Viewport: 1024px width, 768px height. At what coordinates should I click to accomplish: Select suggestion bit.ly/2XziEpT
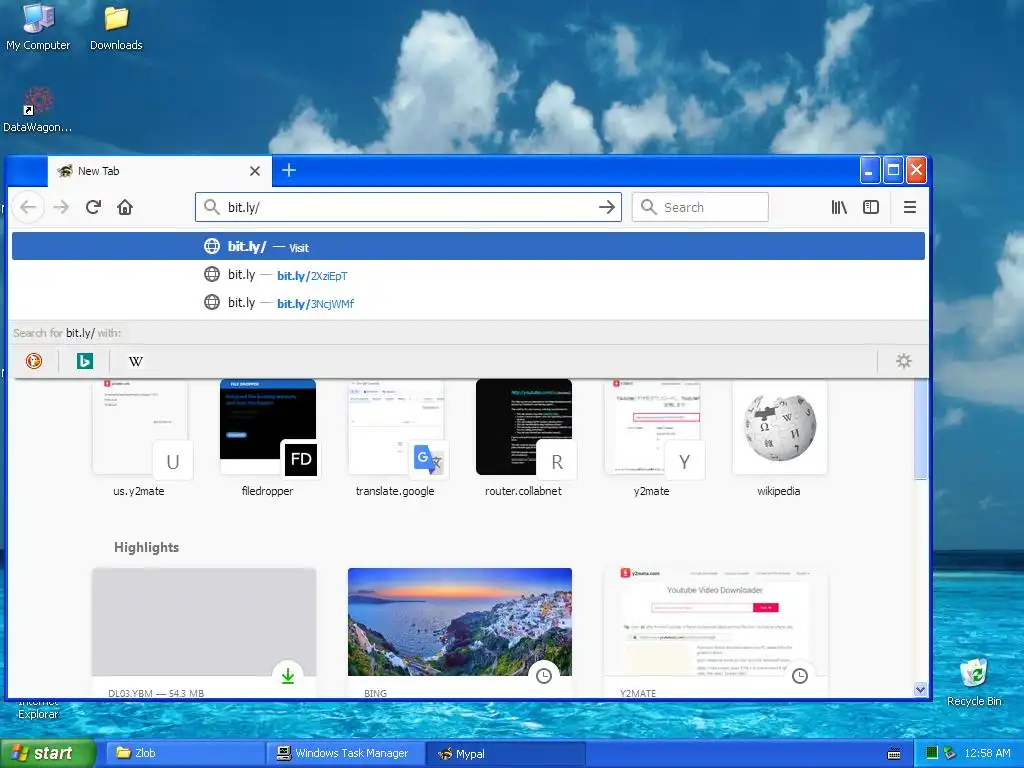468,275
